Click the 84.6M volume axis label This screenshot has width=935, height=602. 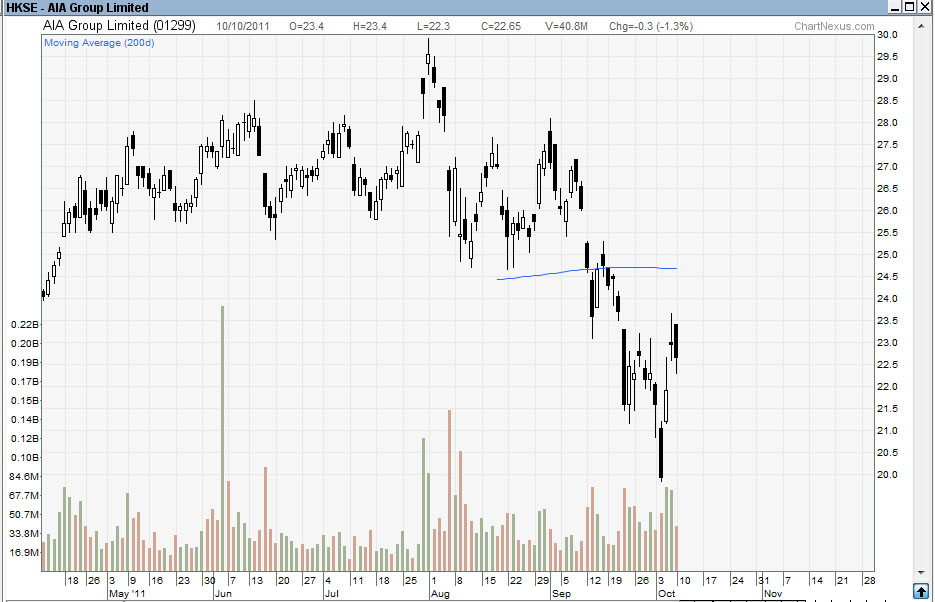pyautogui.click(x=24, y=476)
